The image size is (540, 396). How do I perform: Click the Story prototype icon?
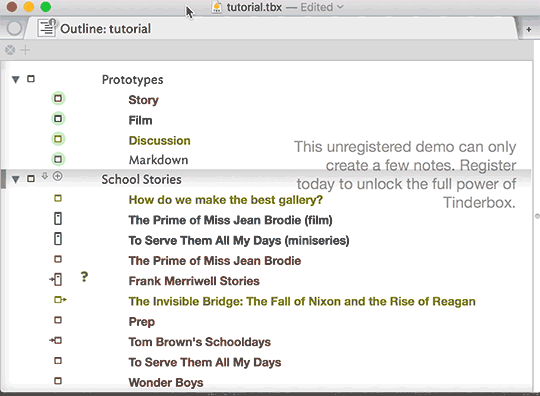coord(58,98)
